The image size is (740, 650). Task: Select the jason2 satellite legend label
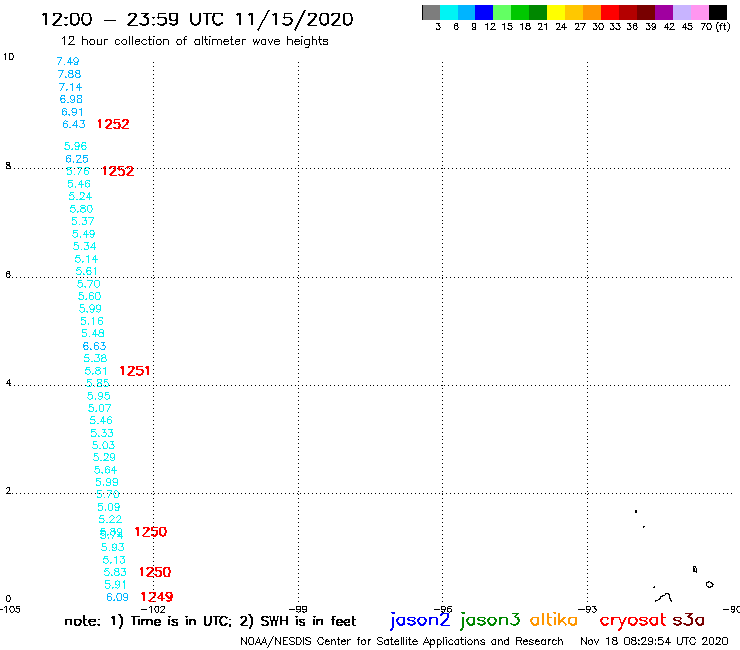(420, 620)
